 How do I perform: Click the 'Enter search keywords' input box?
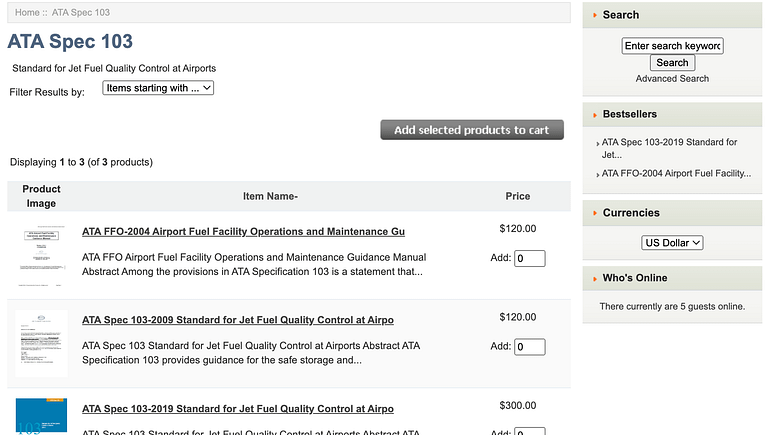tap(672, 46)
